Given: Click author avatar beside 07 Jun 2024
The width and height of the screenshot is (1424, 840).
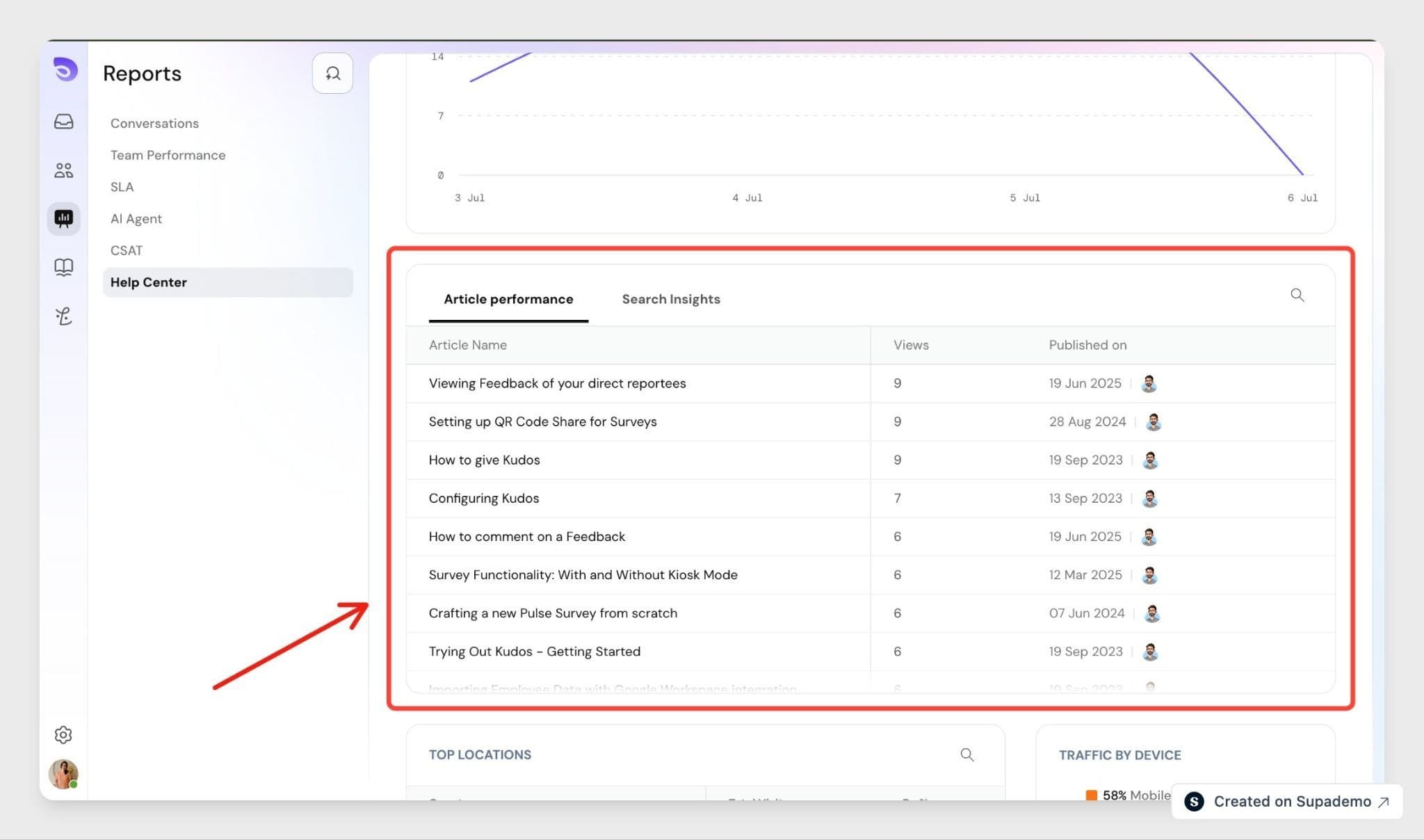Looking at the screenshot, I should pos(1152,613).
